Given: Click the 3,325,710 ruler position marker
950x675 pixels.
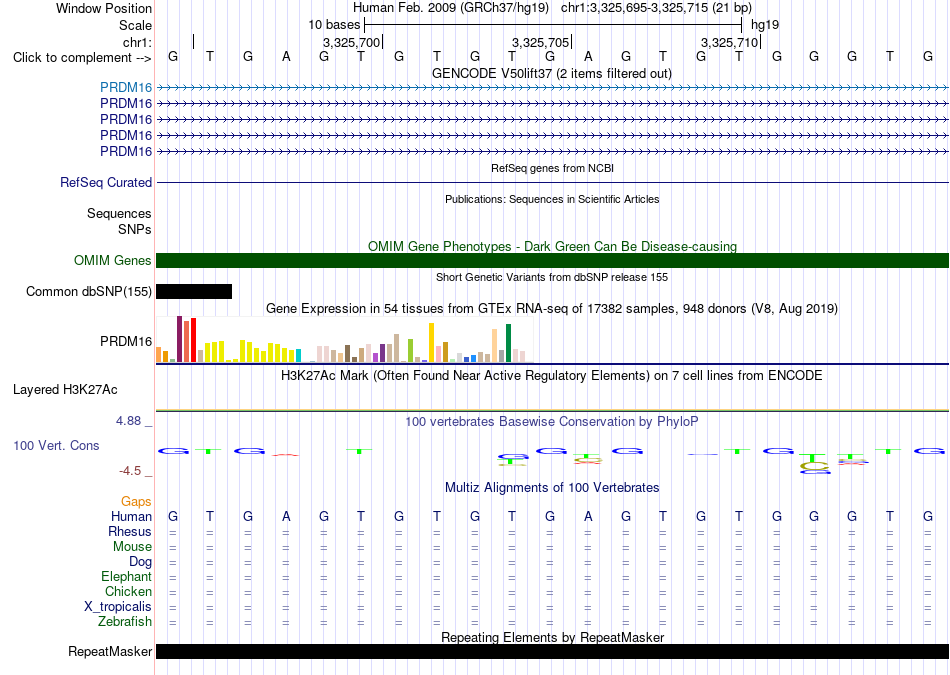Looking at the screenshot, I should pyautogui.click(x=729, y=42).
